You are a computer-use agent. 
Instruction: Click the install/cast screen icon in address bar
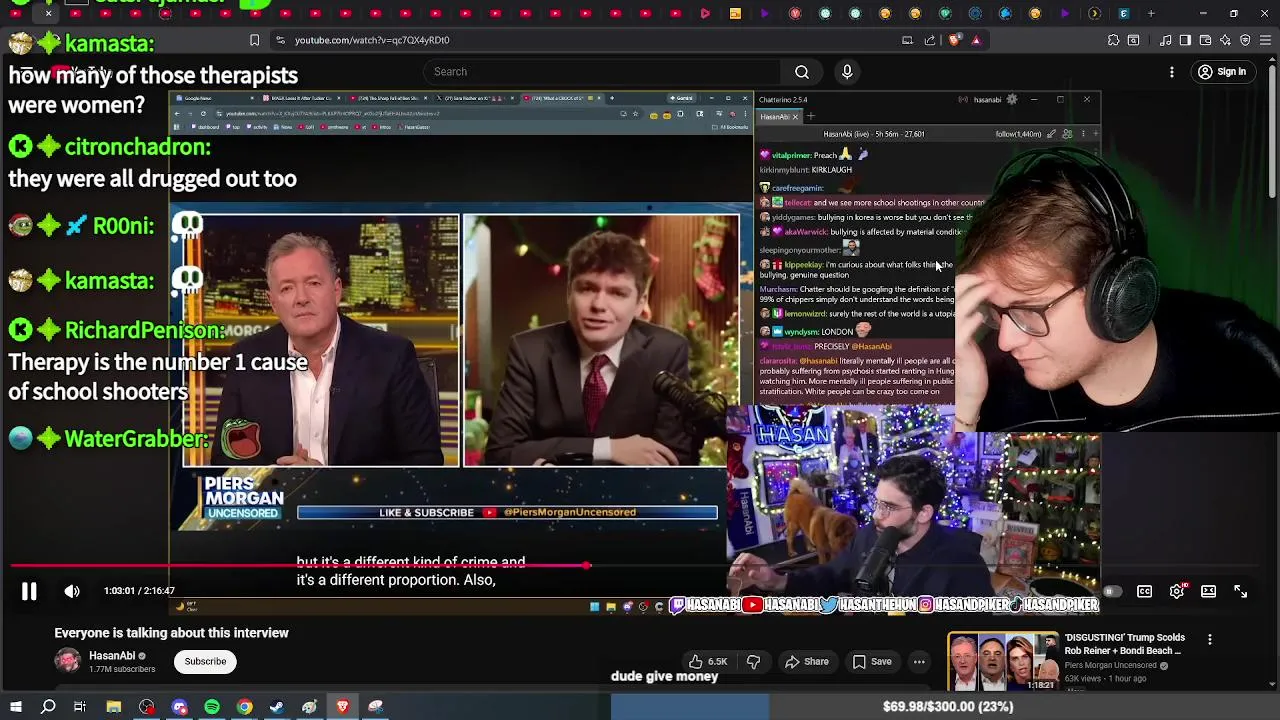click(907, 40)
